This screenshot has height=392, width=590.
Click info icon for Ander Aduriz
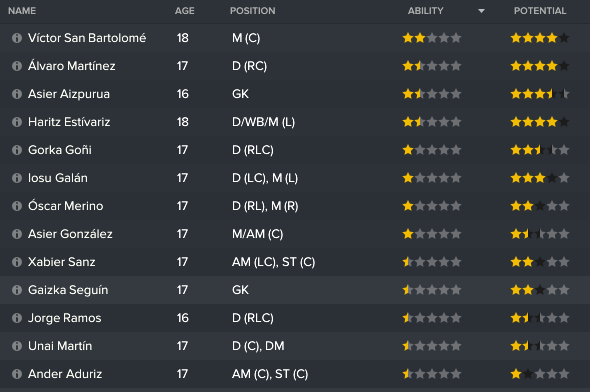17,374
